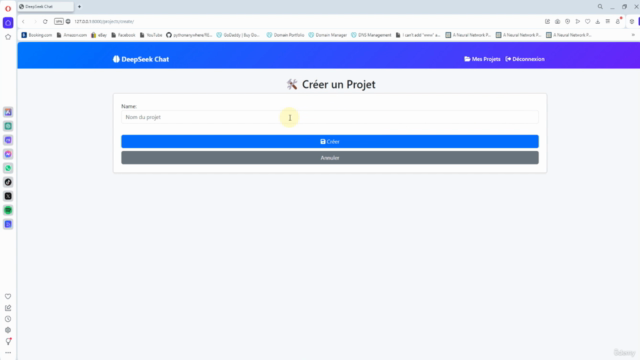Reload the page
This screenshot has width=640, height=360.
click(45, 22)
